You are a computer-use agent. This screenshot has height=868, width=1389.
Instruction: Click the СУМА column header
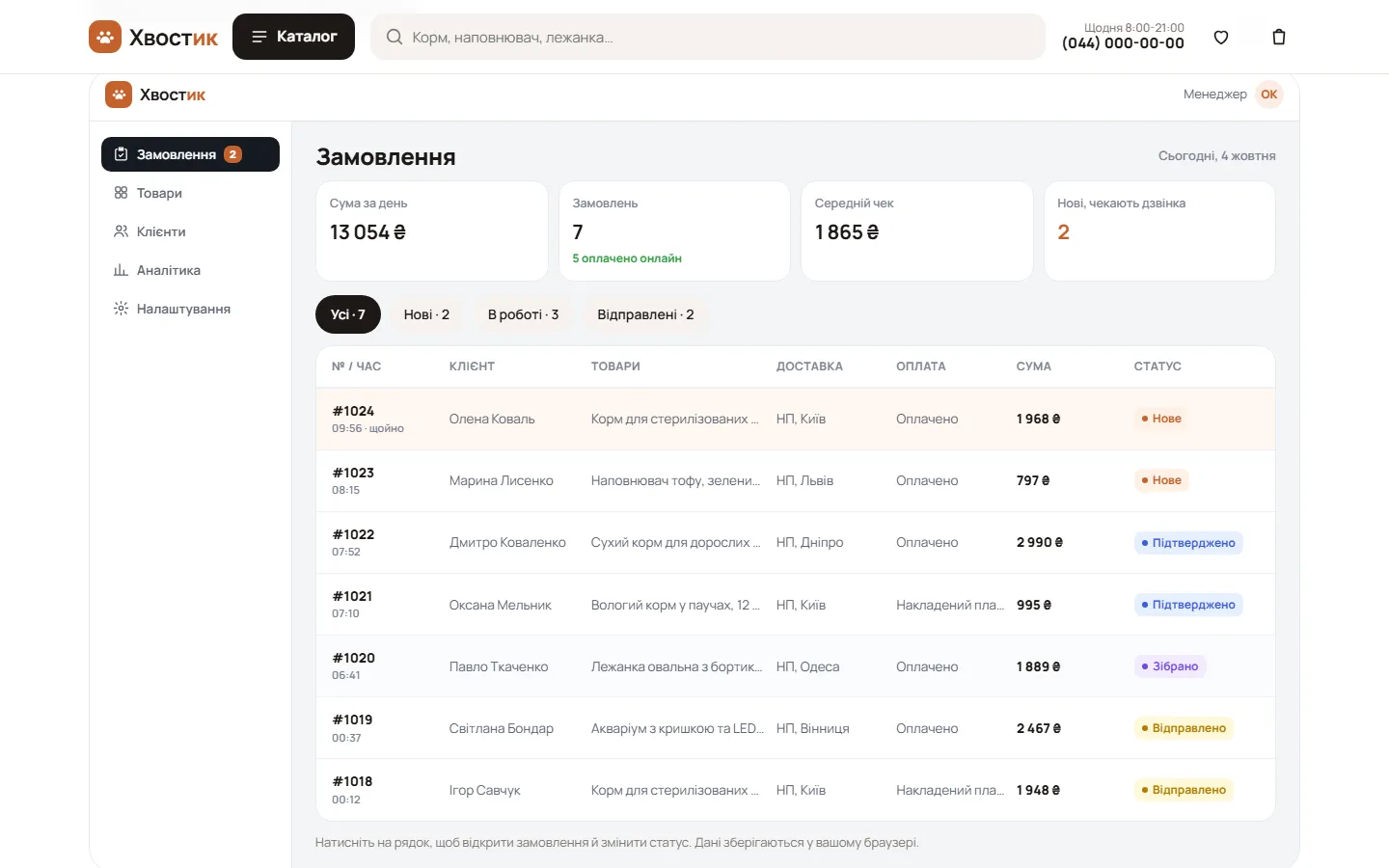tap(1033, 366)
